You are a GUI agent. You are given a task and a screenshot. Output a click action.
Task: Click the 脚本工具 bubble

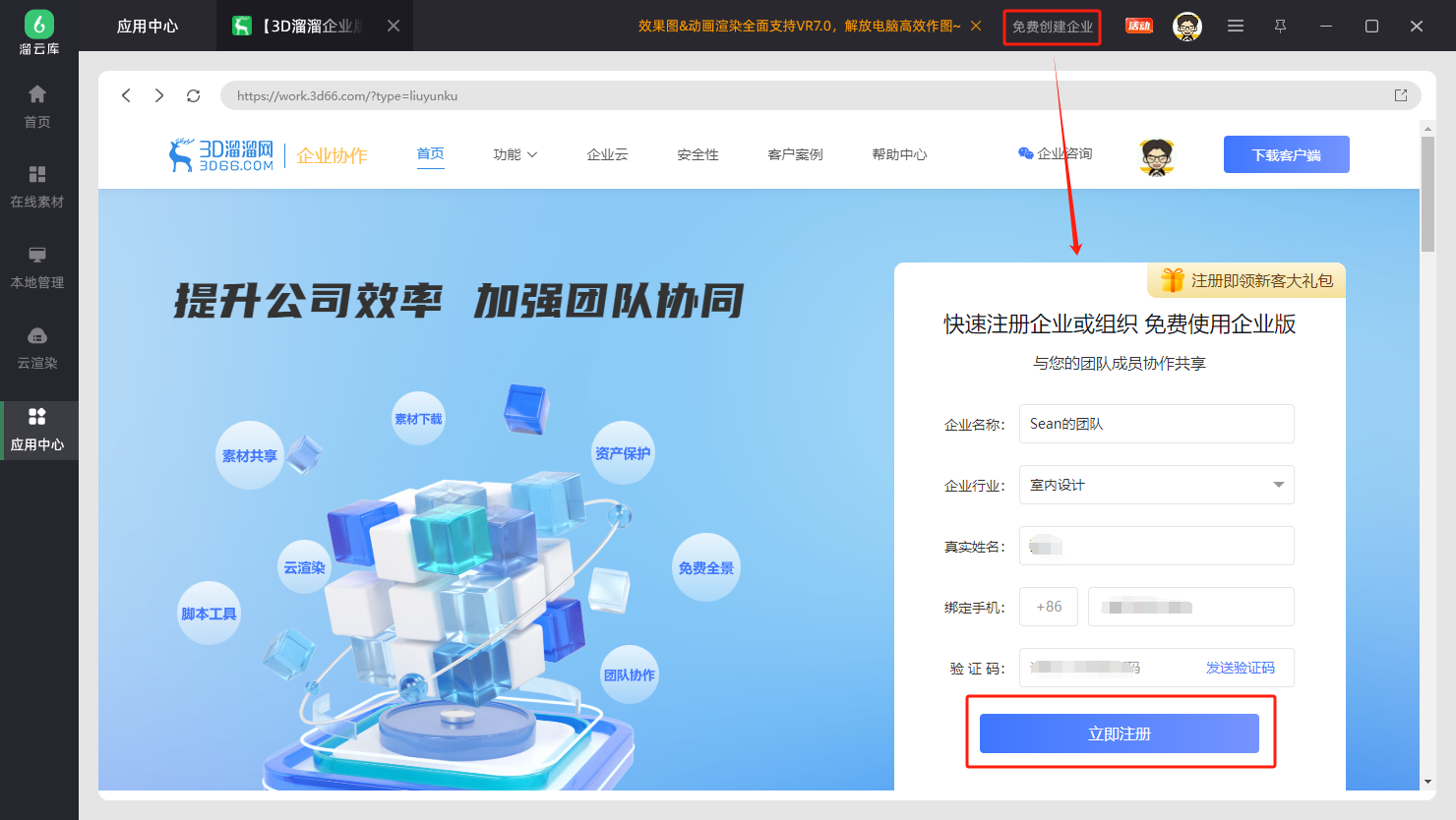pos(209,614)
